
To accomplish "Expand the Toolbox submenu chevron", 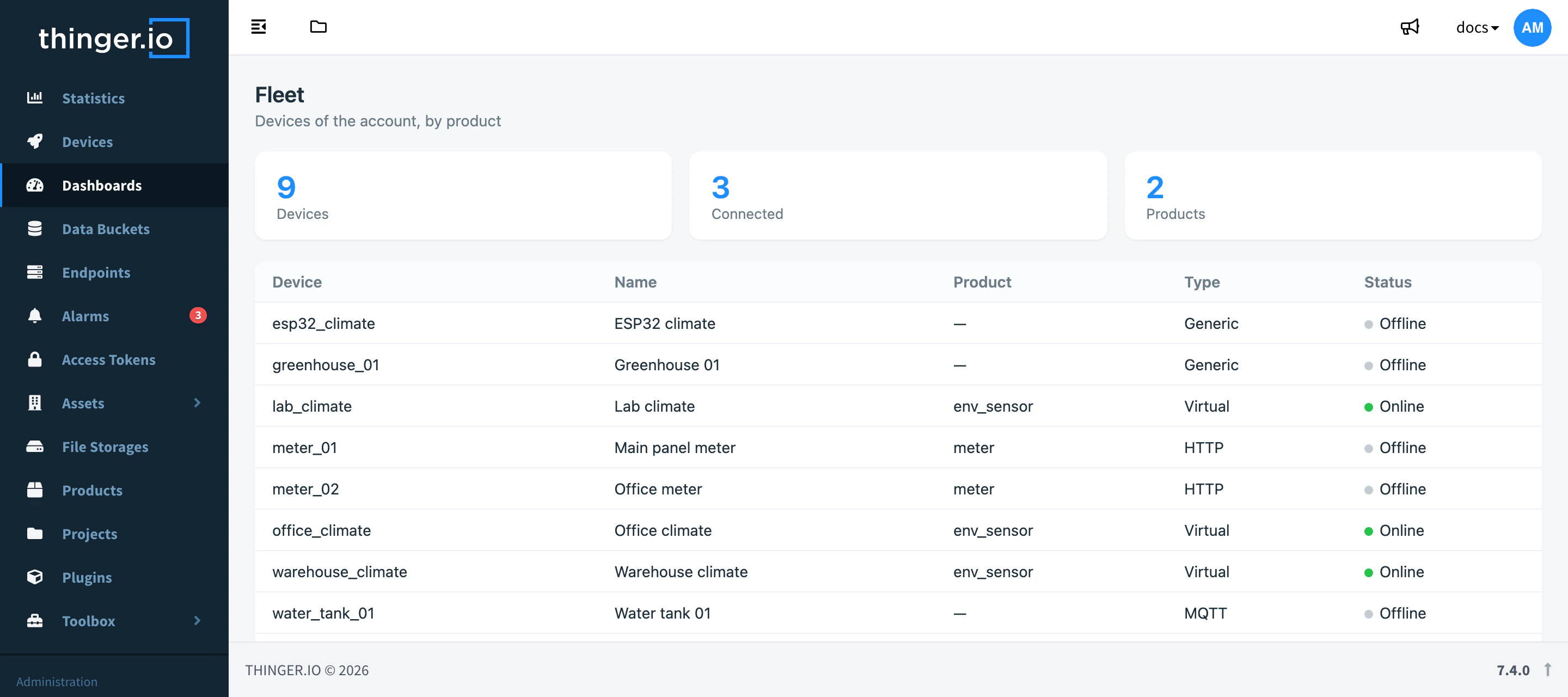I will pyautogui.click(x=197, y=621).
